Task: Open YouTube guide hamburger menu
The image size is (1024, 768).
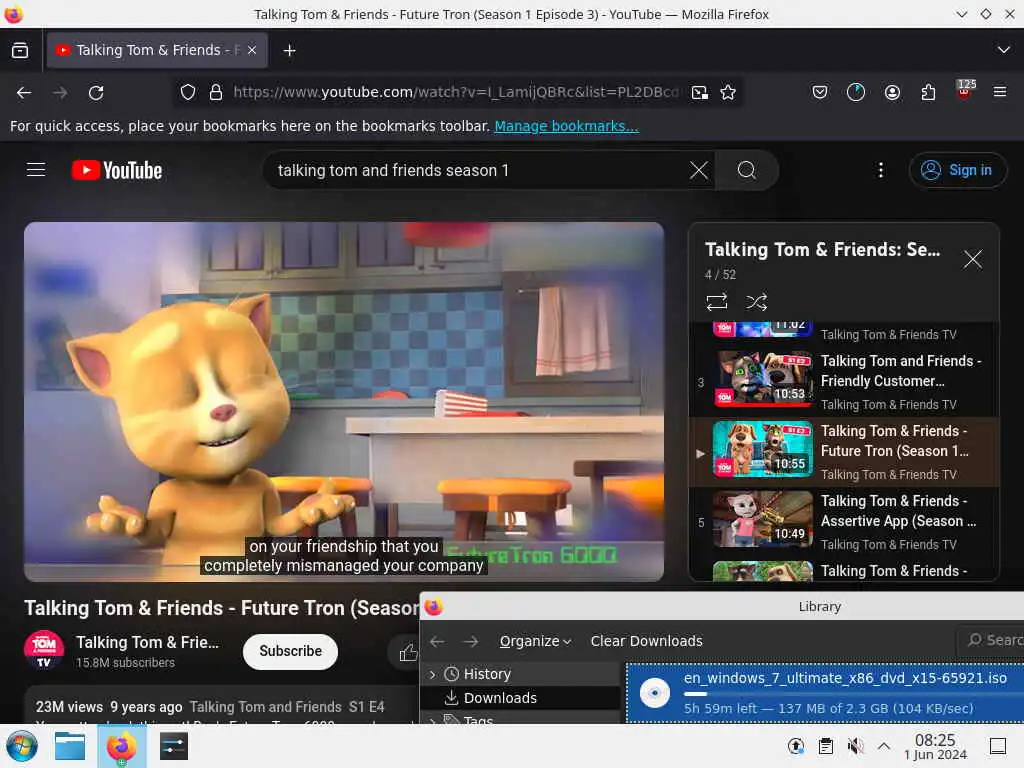Action: pyautogui.click(x=36, y=170)
